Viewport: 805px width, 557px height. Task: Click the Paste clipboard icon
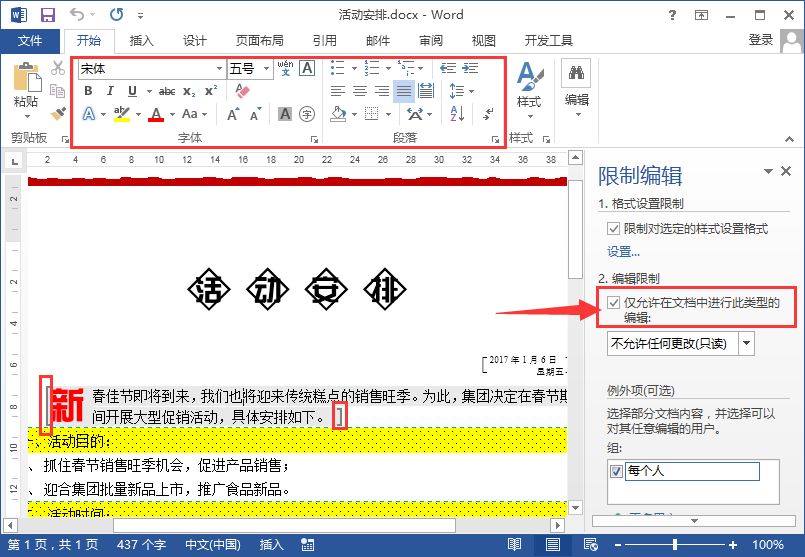click(27, 78)
